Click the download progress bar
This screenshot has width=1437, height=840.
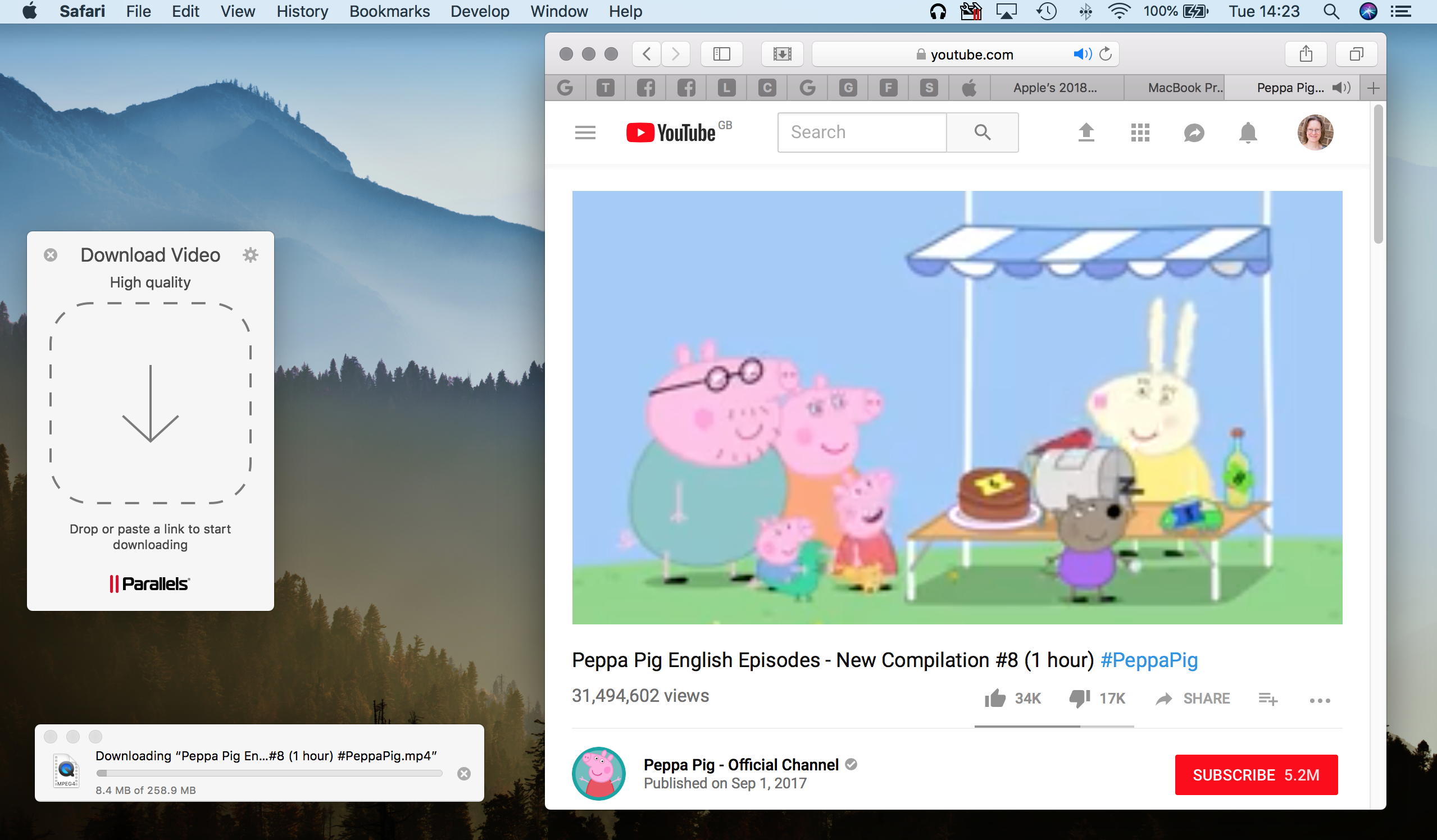click(x=269, y=773)
